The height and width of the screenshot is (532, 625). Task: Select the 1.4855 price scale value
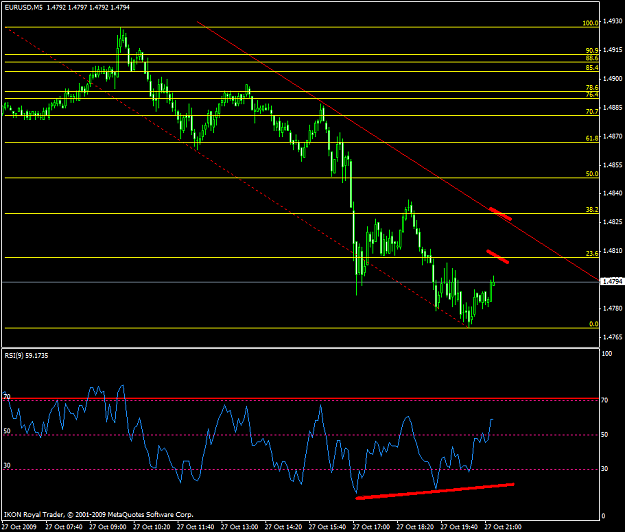[613, 165]
